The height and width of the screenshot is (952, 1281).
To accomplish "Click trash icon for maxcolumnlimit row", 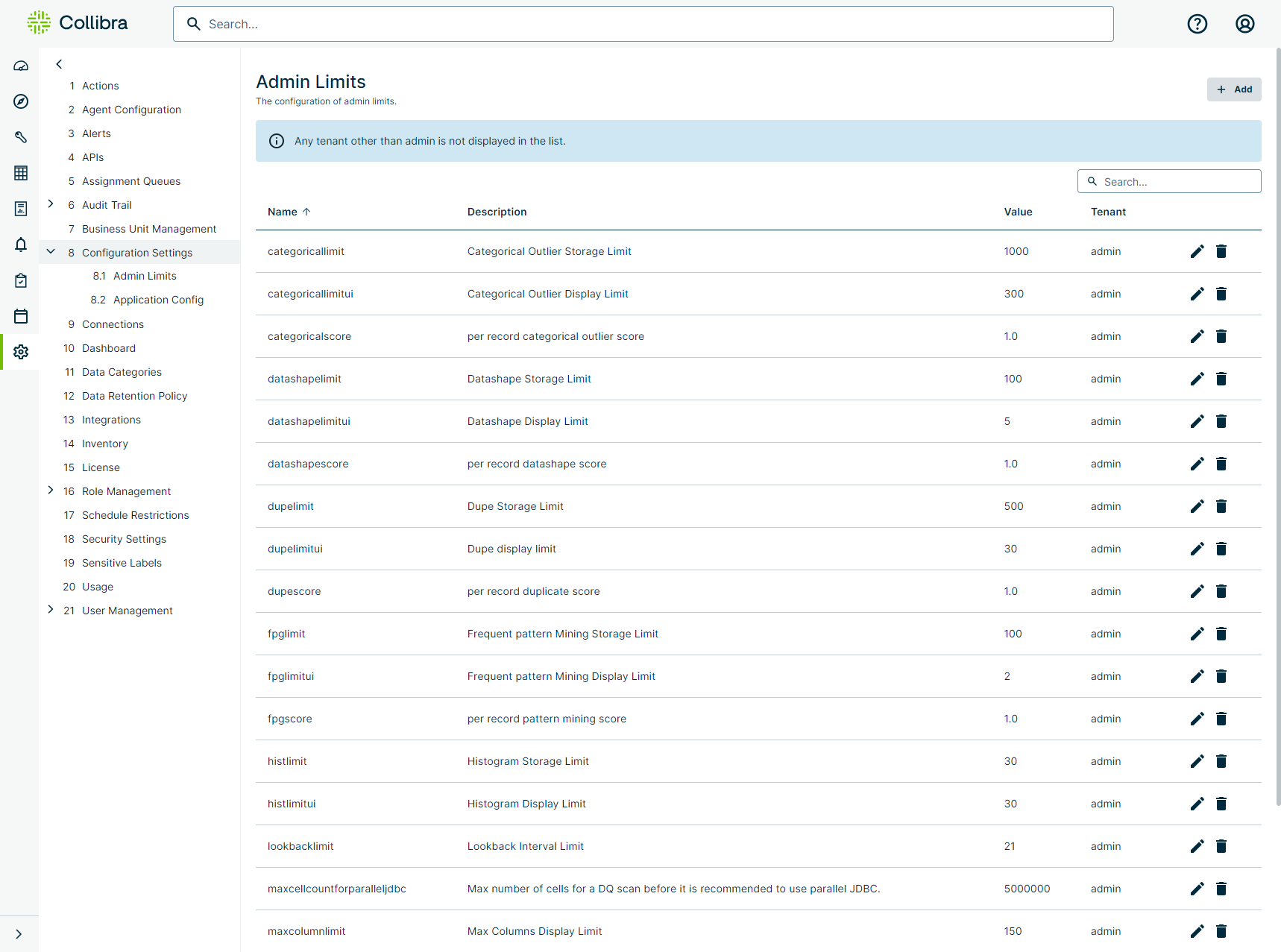I will pos(1221,931).
